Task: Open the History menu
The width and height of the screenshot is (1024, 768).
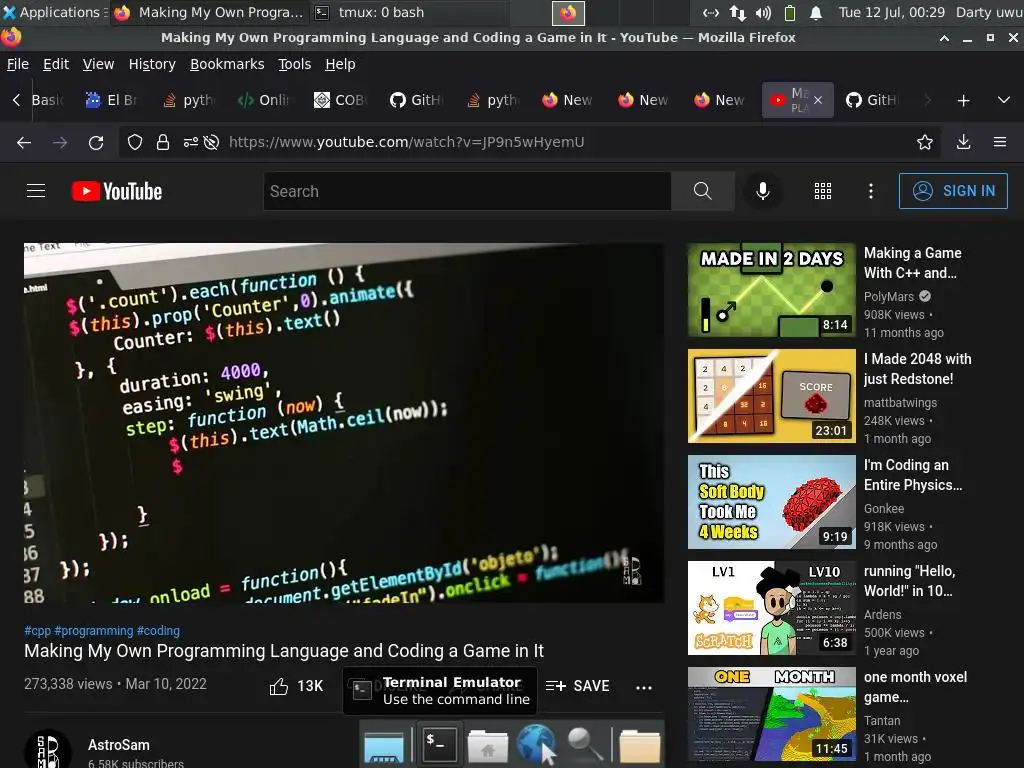Action: pos(152,64)
